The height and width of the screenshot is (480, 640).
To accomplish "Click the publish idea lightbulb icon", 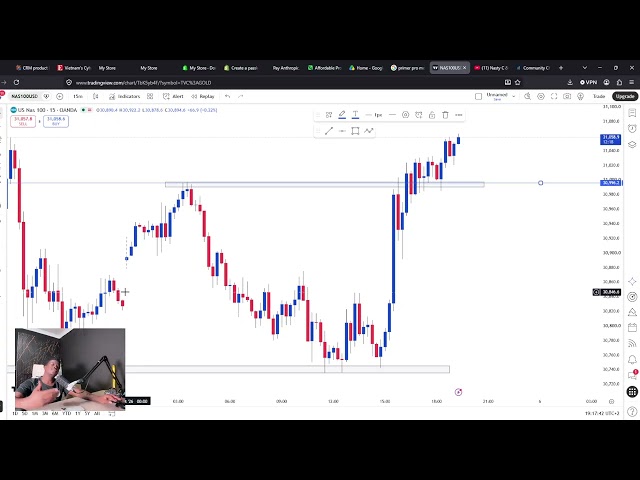I will click(580, 96).
